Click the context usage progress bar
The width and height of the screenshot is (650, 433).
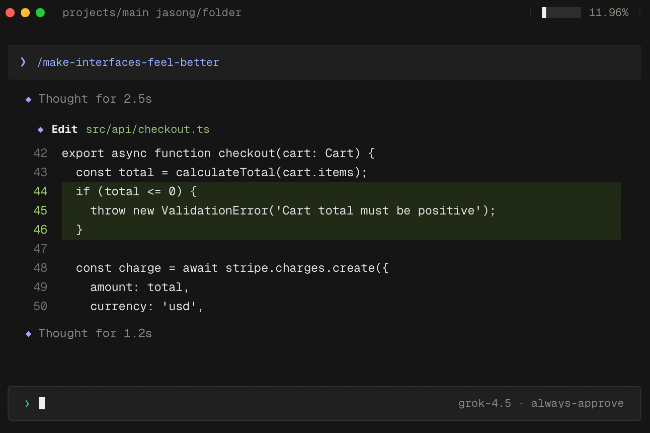tap(561, 12)
